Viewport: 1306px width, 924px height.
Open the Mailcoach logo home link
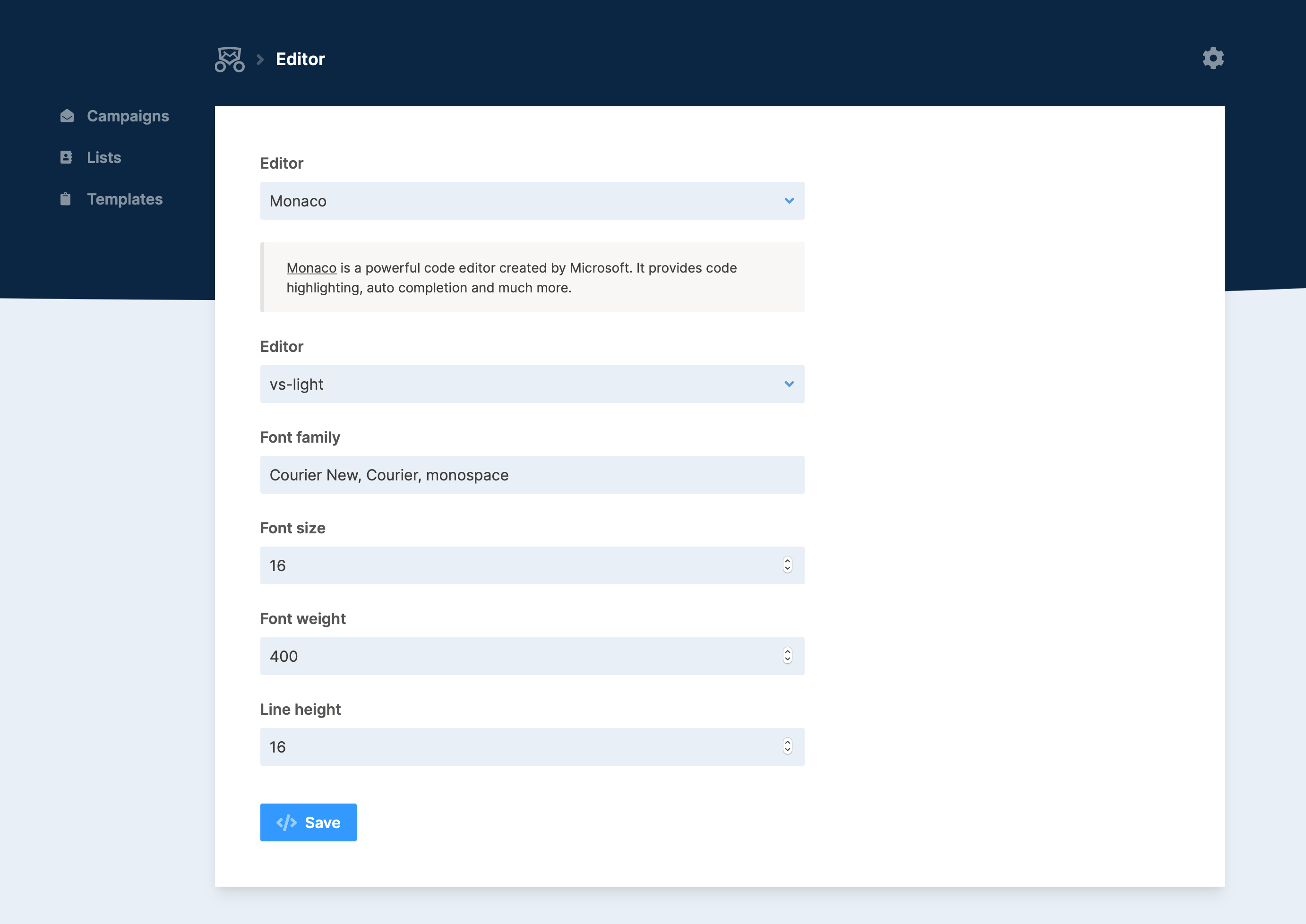(230, 59)
